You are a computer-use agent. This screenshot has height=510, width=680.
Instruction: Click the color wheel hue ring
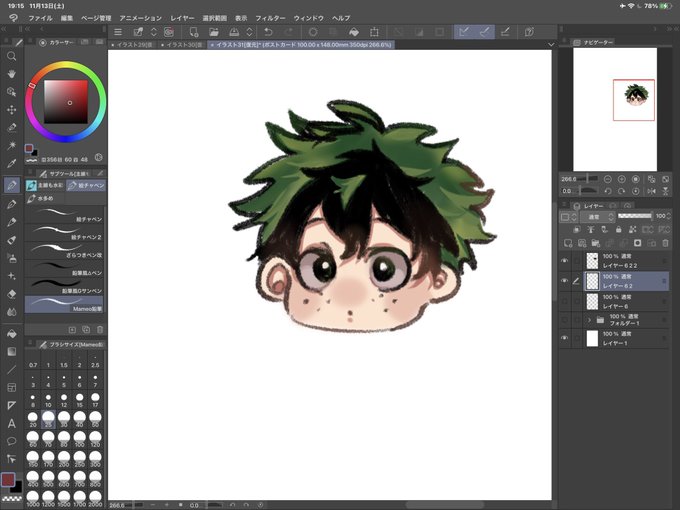click(65, 64)
